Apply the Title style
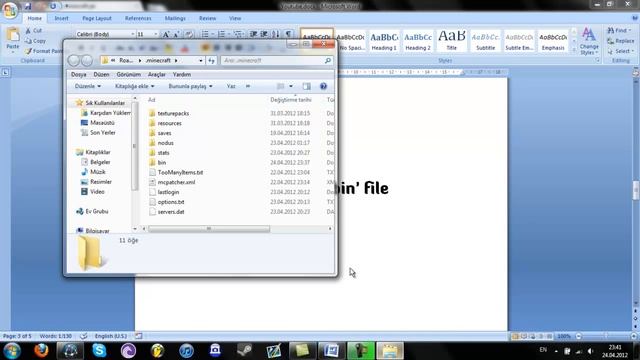This screenshot has height=360, width=640. [x=451, y=40]
